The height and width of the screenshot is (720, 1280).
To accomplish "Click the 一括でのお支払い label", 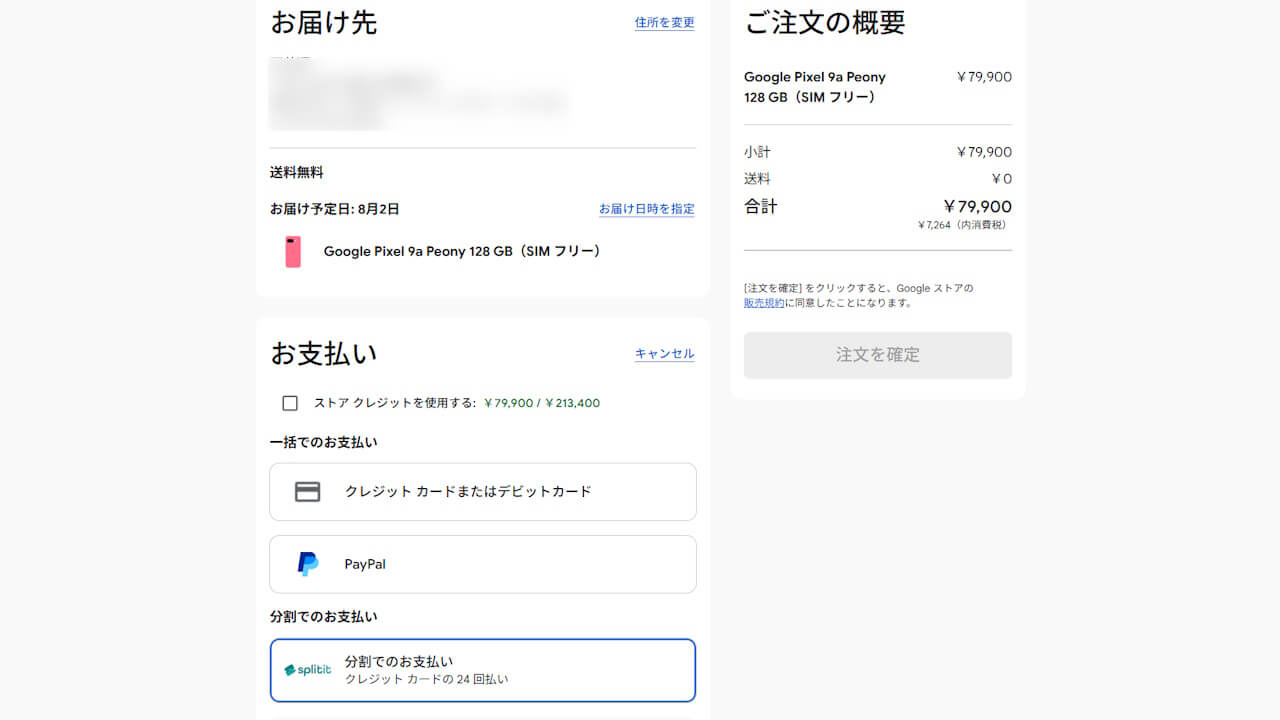I will point(324,442).
